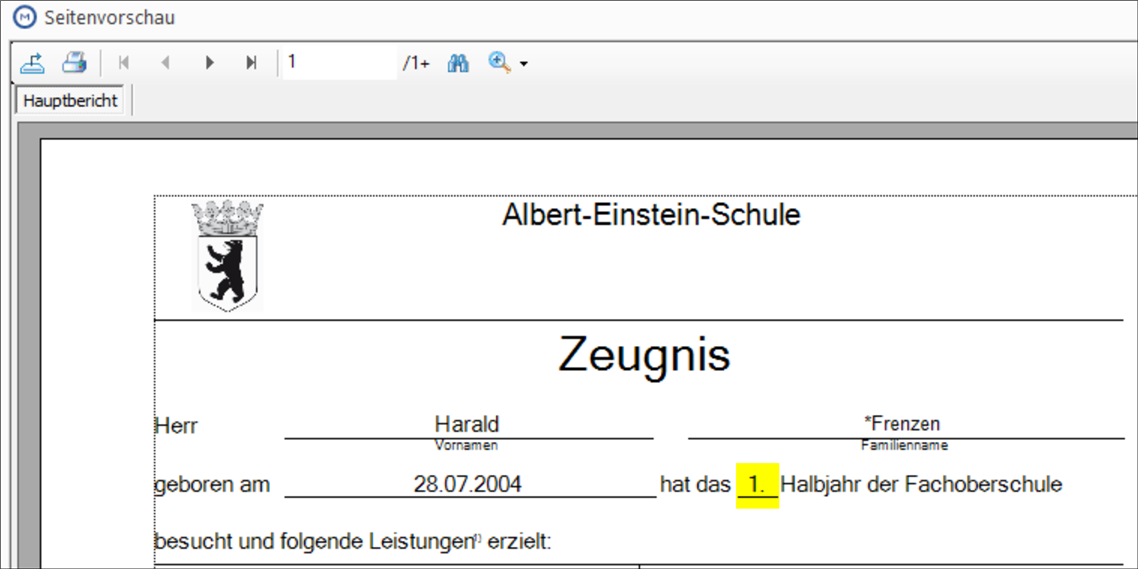Click the Vornamen caption
This screenshot has width=1138, height=569.
click(466, 446)
